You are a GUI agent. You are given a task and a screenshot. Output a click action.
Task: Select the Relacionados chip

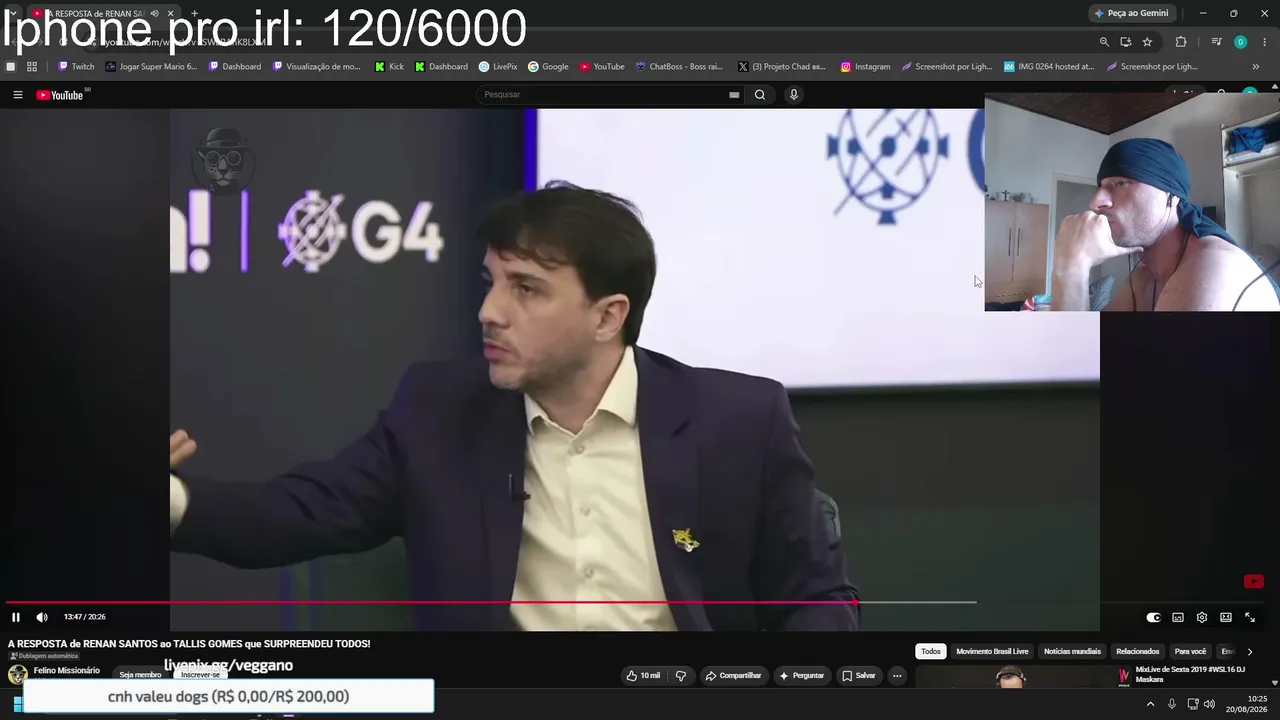(1138, 652)
